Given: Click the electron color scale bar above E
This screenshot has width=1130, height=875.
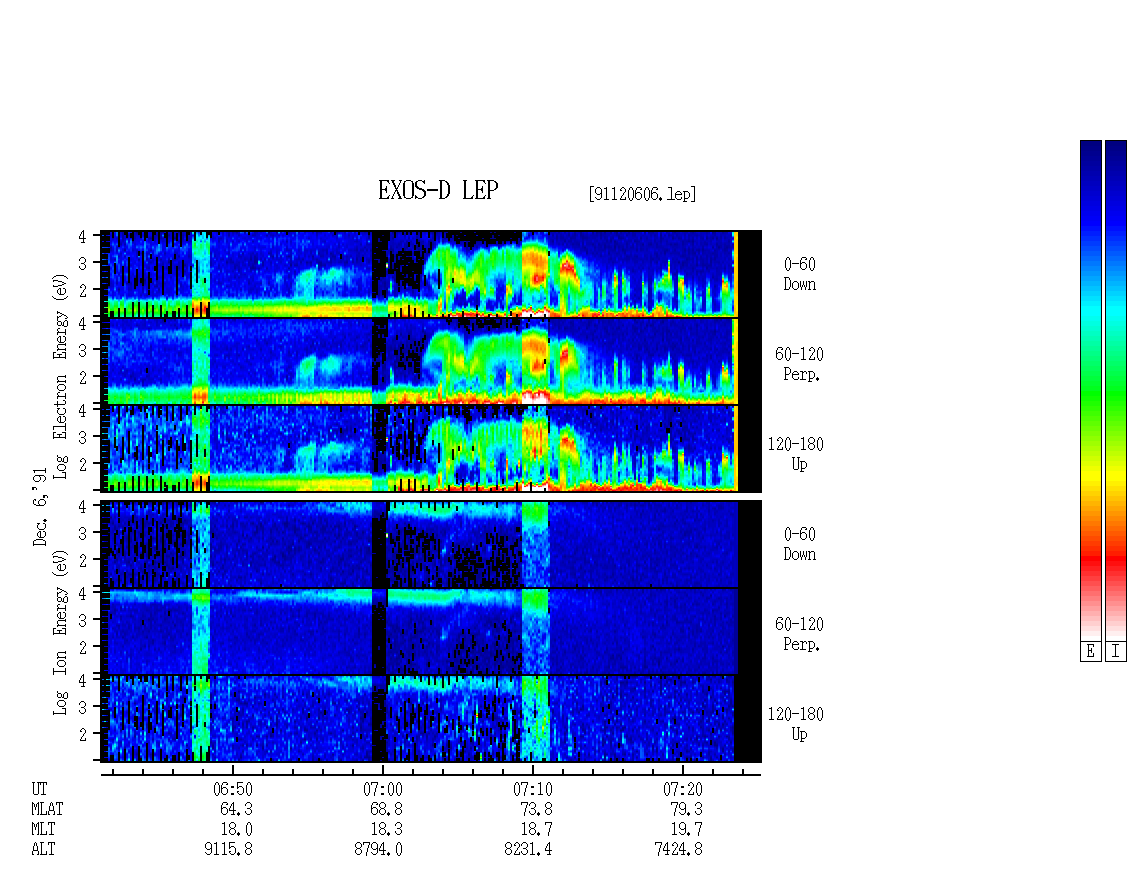Looking at the screenshot, I should [1090, 390].
